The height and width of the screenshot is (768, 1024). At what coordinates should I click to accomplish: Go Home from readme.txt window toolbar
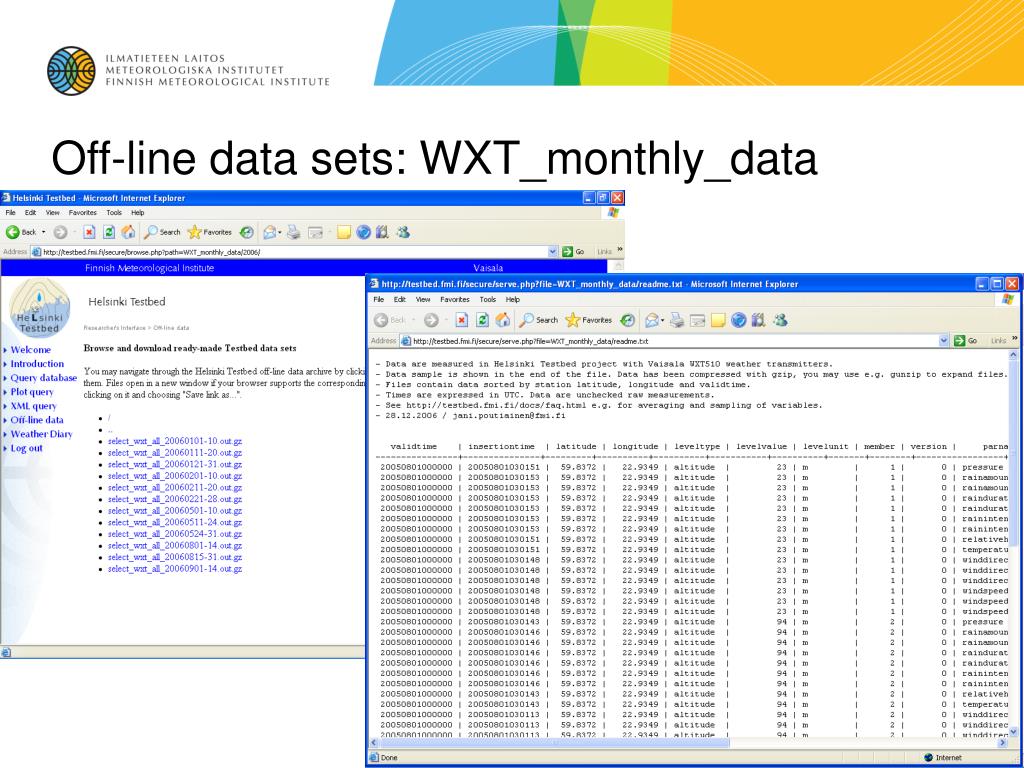point(502,320)
